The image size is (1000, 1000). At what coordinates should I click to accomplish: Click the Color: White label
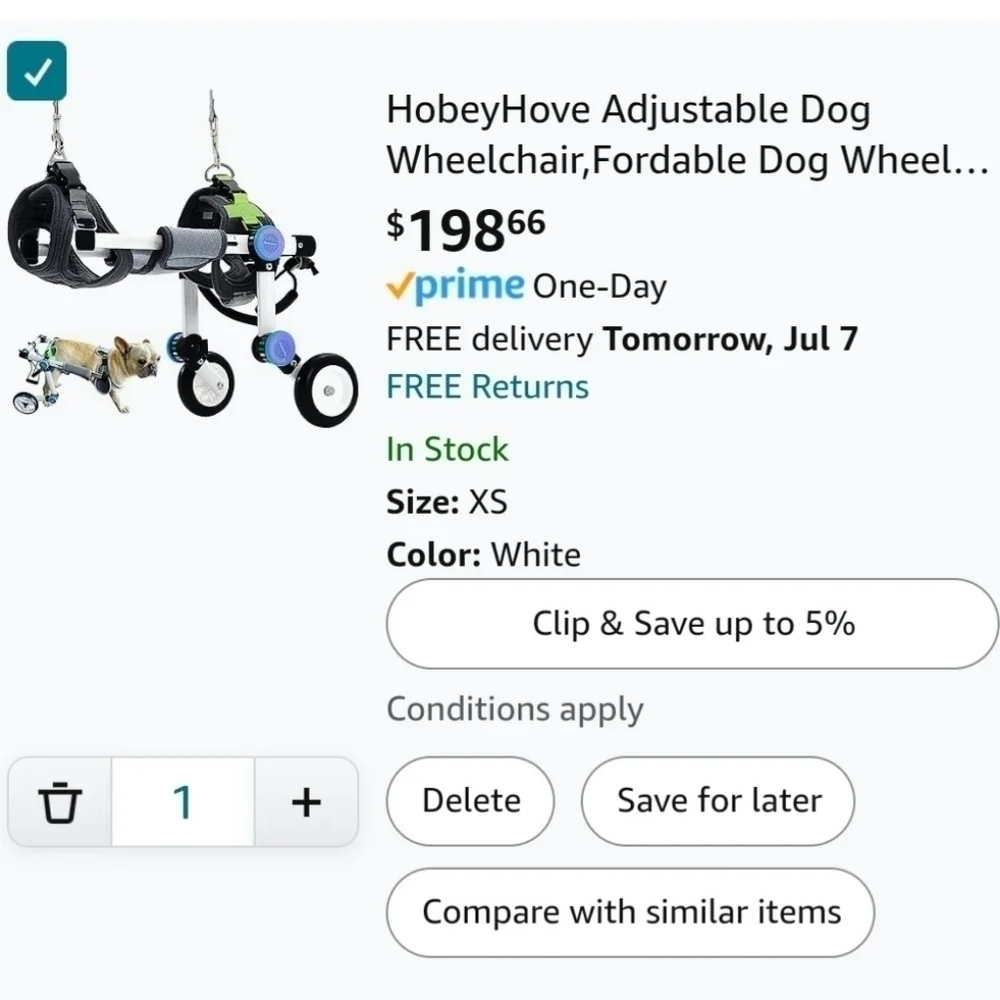[x=483, y=555]
